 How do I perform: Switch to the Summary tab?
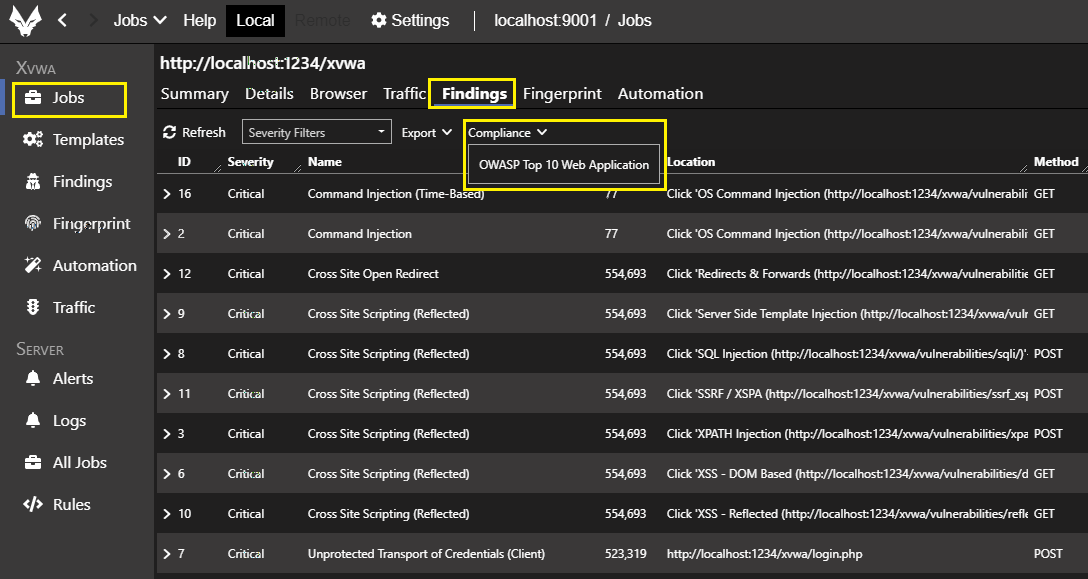coord(194,94)
